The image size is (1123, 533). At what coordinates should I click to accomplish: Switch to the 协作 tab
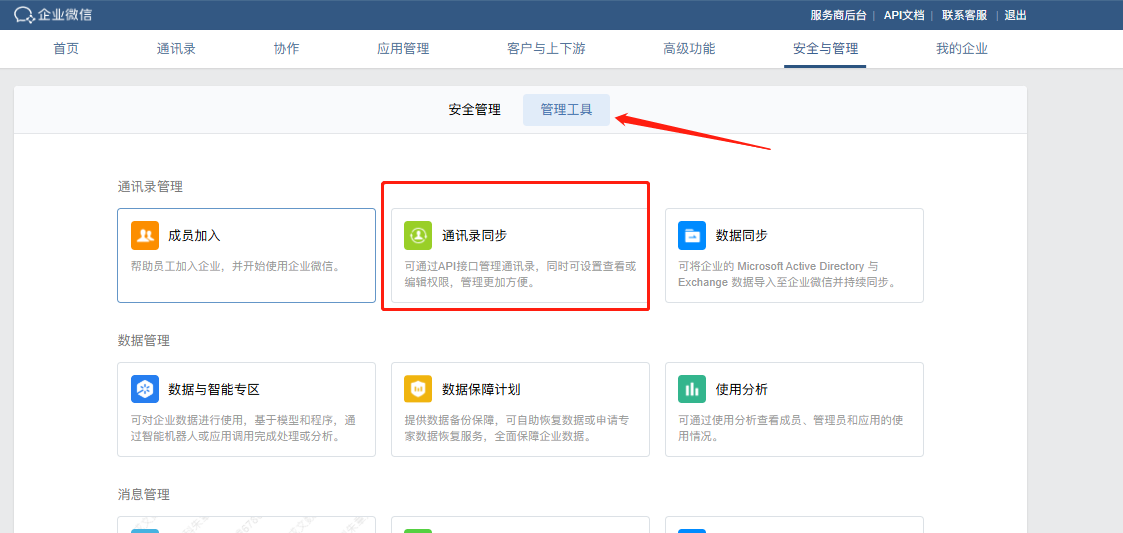click(x=286, y=49)
